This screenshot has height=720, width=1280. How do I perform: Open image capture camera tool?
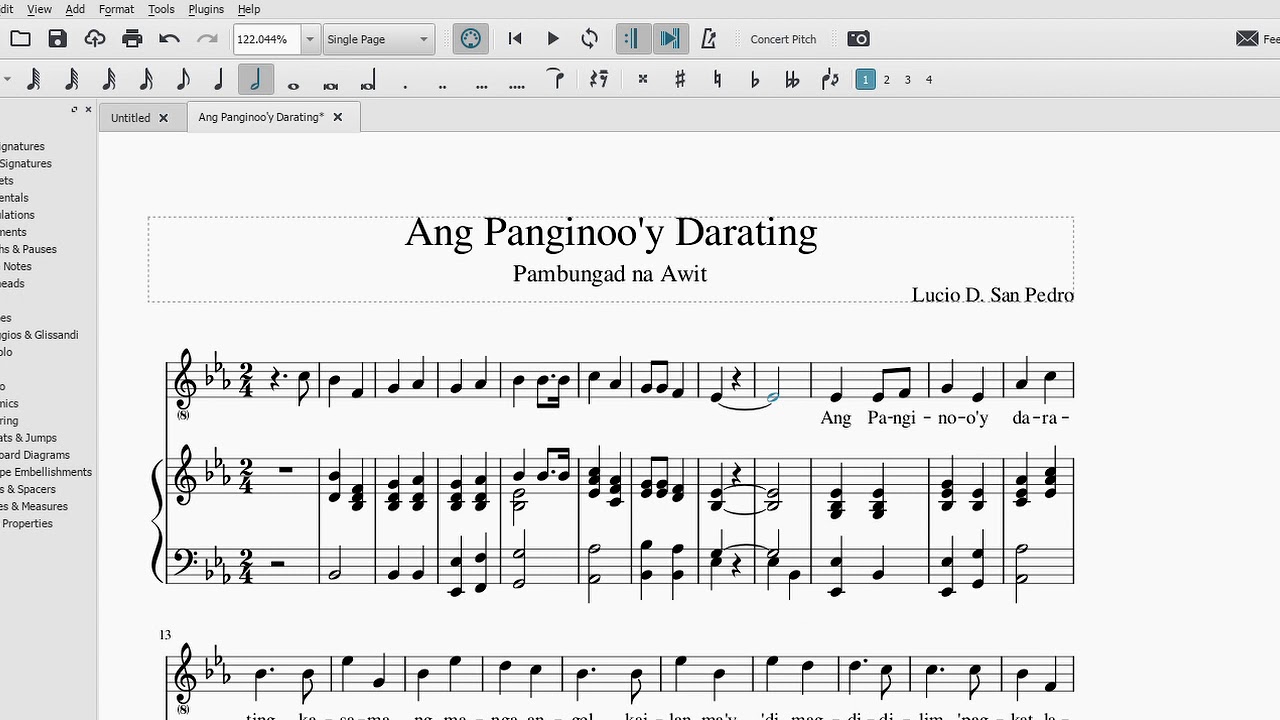858,39
